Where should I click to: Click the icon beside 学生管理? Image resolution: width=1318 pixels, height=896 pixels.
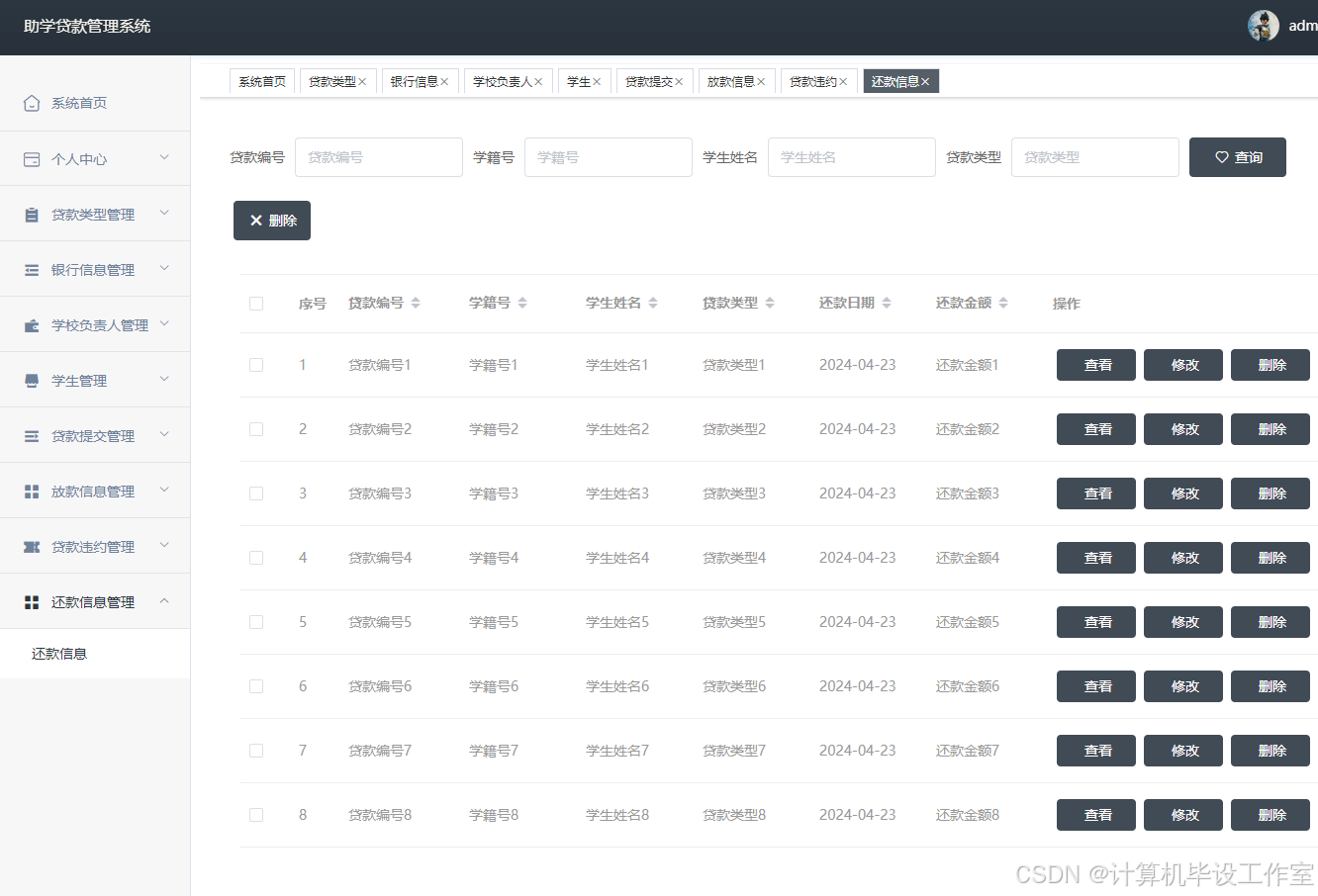(x=32, y=381)
